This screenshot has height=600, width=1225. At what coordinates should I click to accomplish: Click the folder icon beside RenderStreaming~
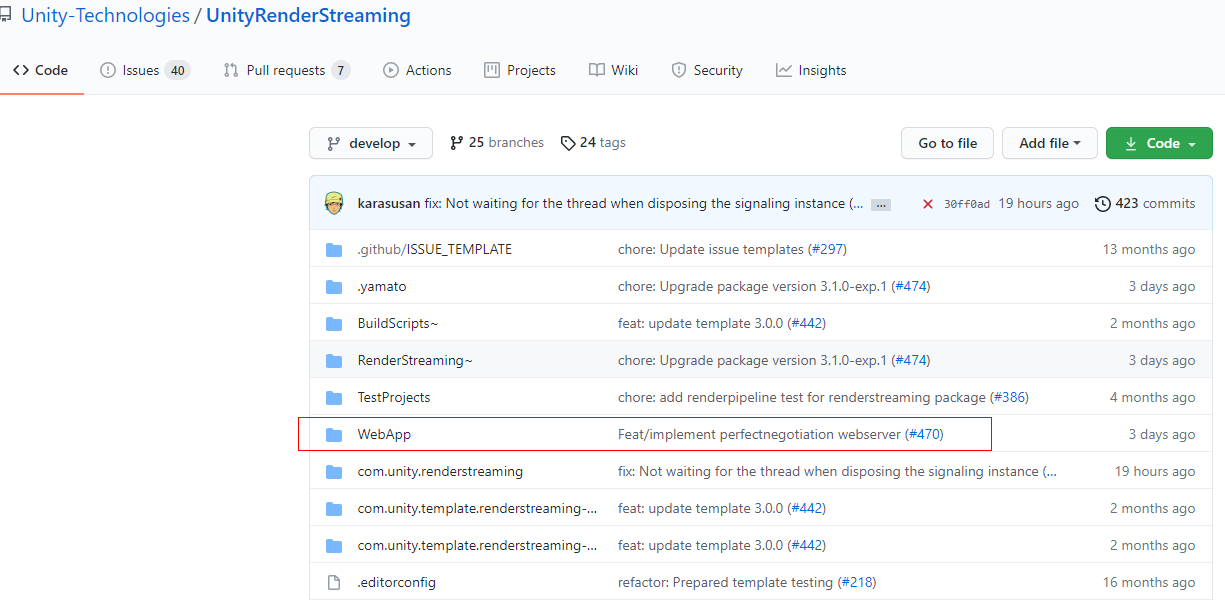334,360
